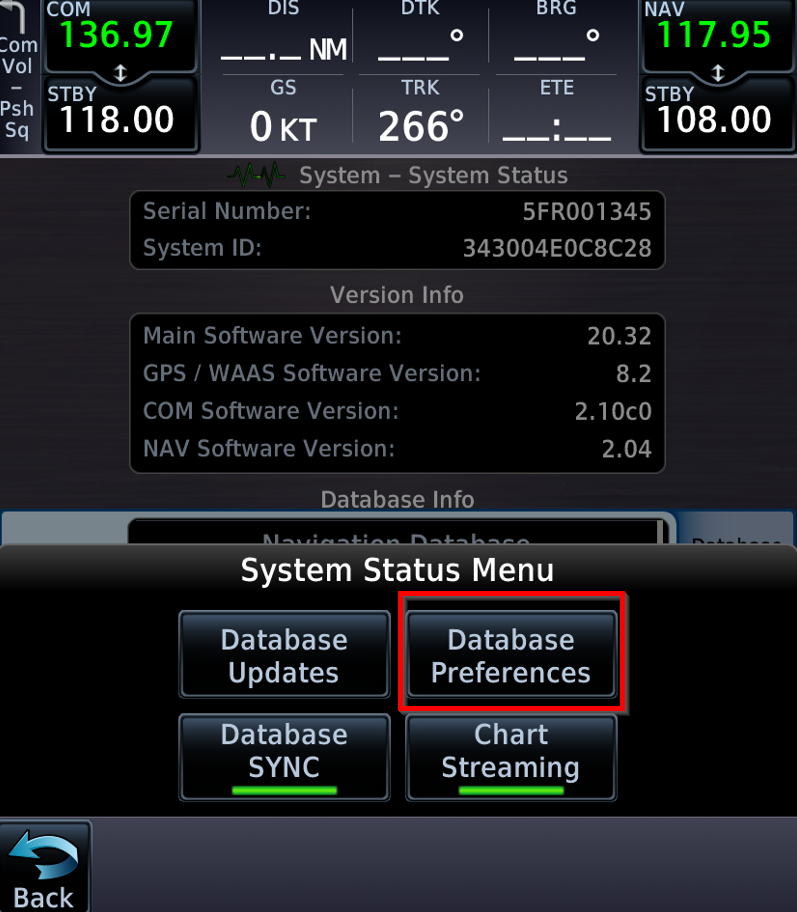The height and width of the screenshot is (912, 797).
Task: Swap NAV active and standby frequencies arrow
Action: 717,73
